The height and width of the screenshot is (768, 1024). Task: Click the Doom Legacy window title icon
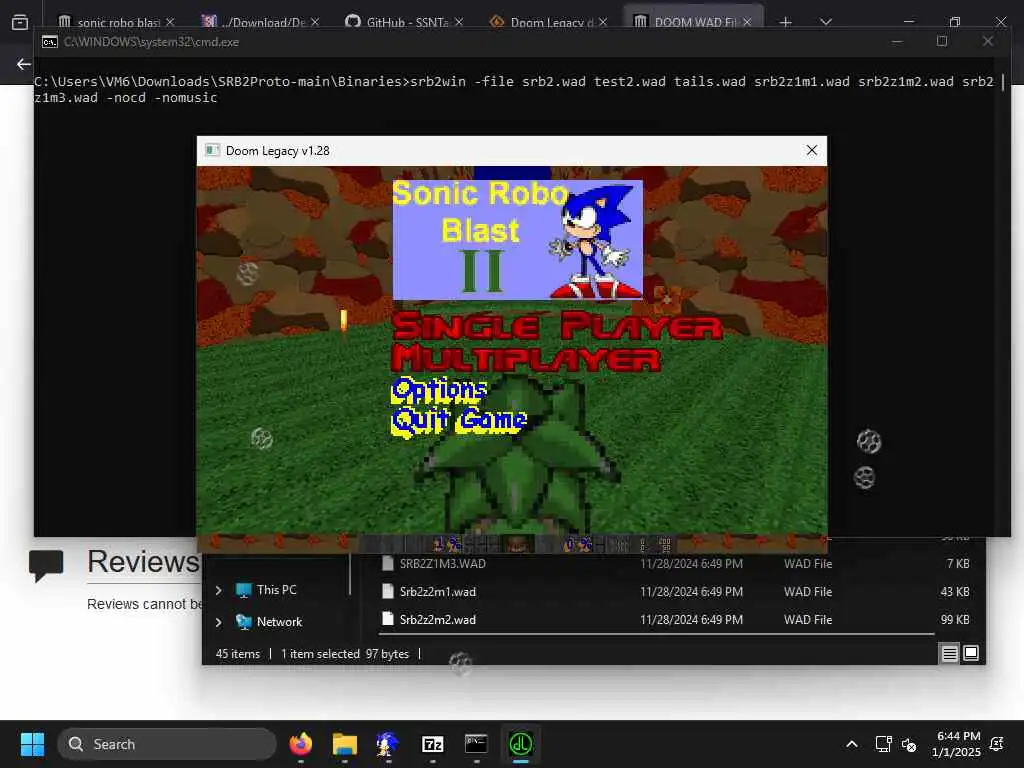(212, 150)
